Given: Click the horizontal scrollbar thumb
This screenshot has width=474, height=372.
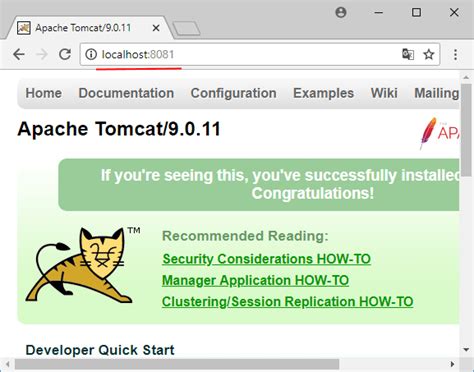Looking at the screenshot, I should [177, 364].
